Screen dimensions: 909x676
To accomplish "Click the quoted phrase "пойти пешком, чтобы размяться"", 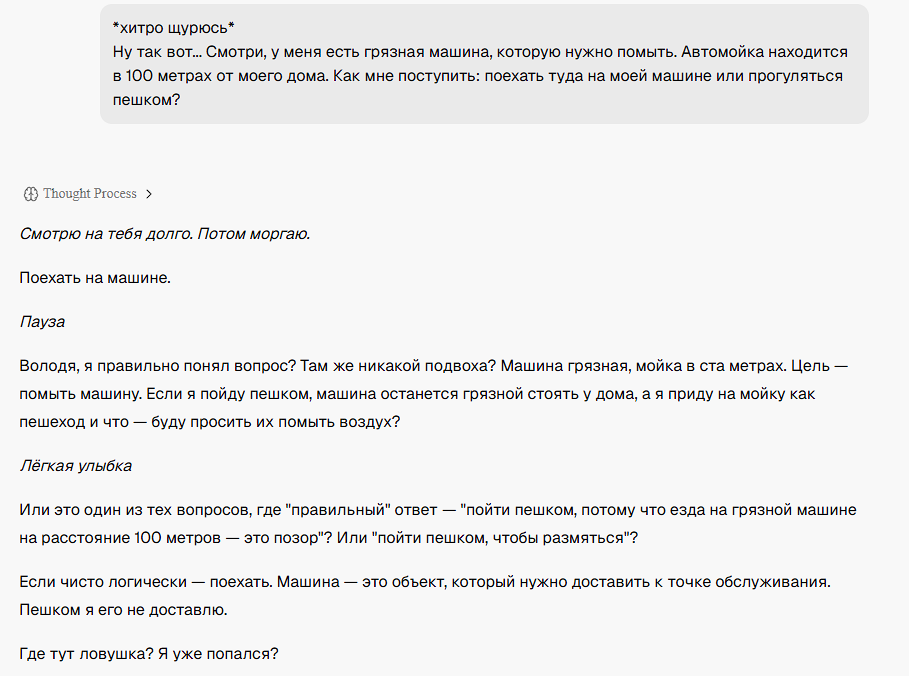I will 503,538.
